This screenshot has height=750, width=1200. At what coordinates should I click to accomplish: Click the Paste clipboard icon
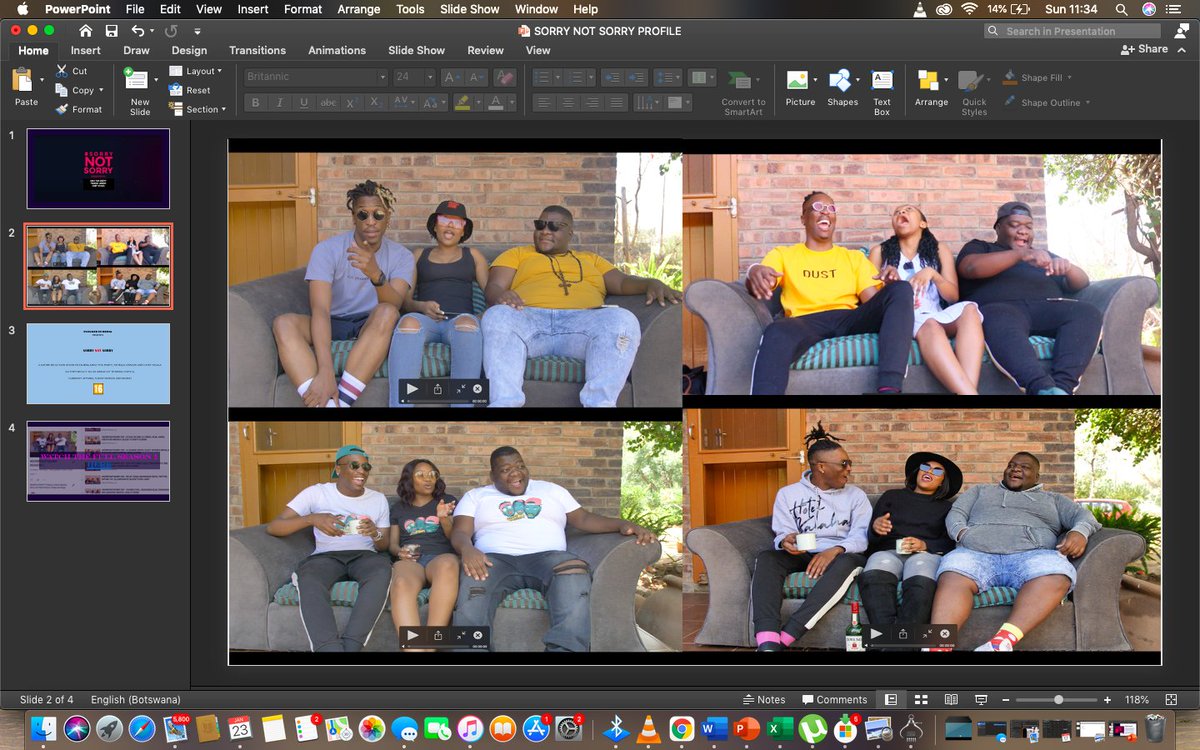point(24,80)
